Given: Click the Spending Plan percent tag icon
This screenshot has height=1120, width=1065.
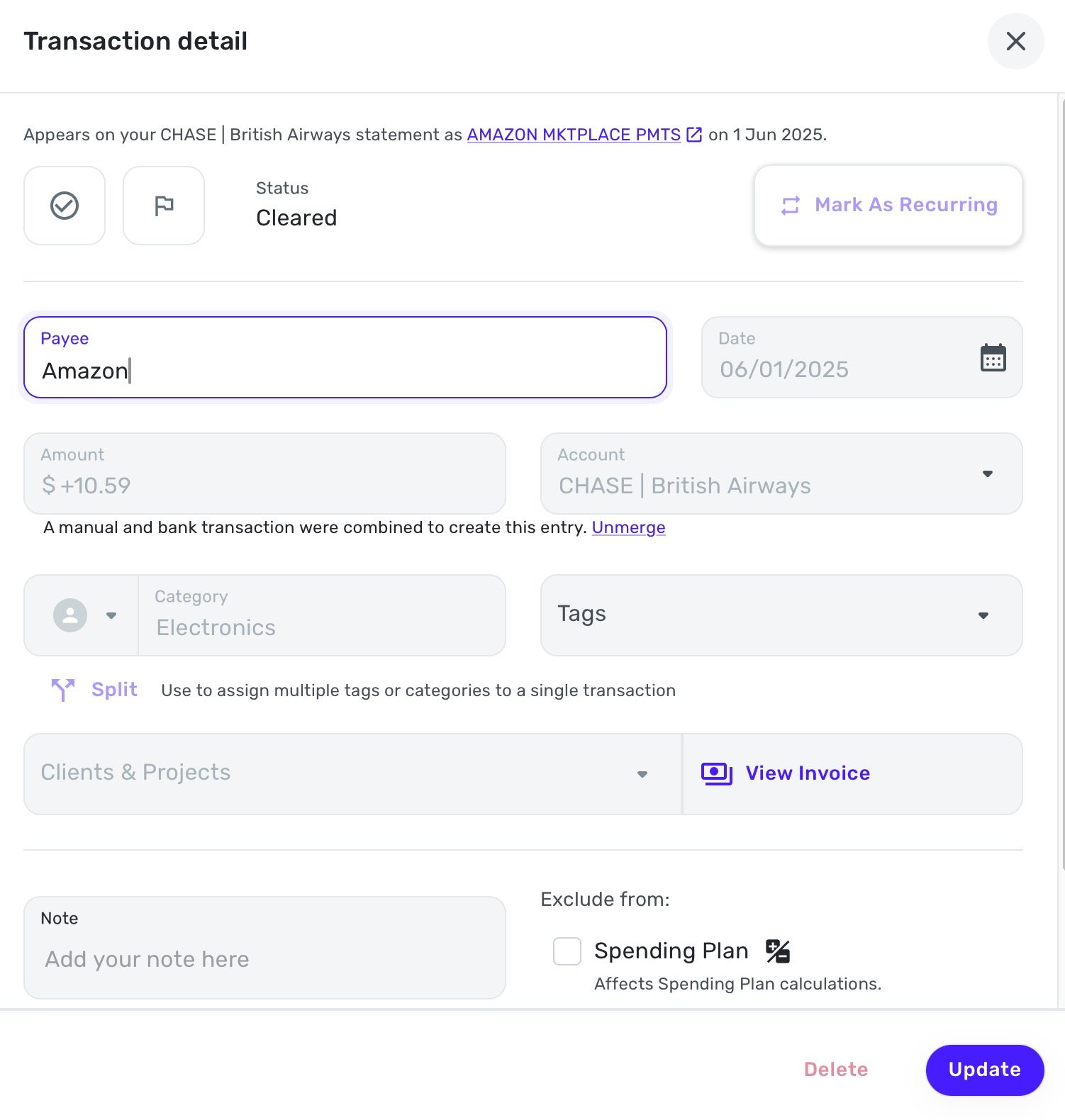Looking at the screenshot, I should pyautogui.click(x=778, y=951).
